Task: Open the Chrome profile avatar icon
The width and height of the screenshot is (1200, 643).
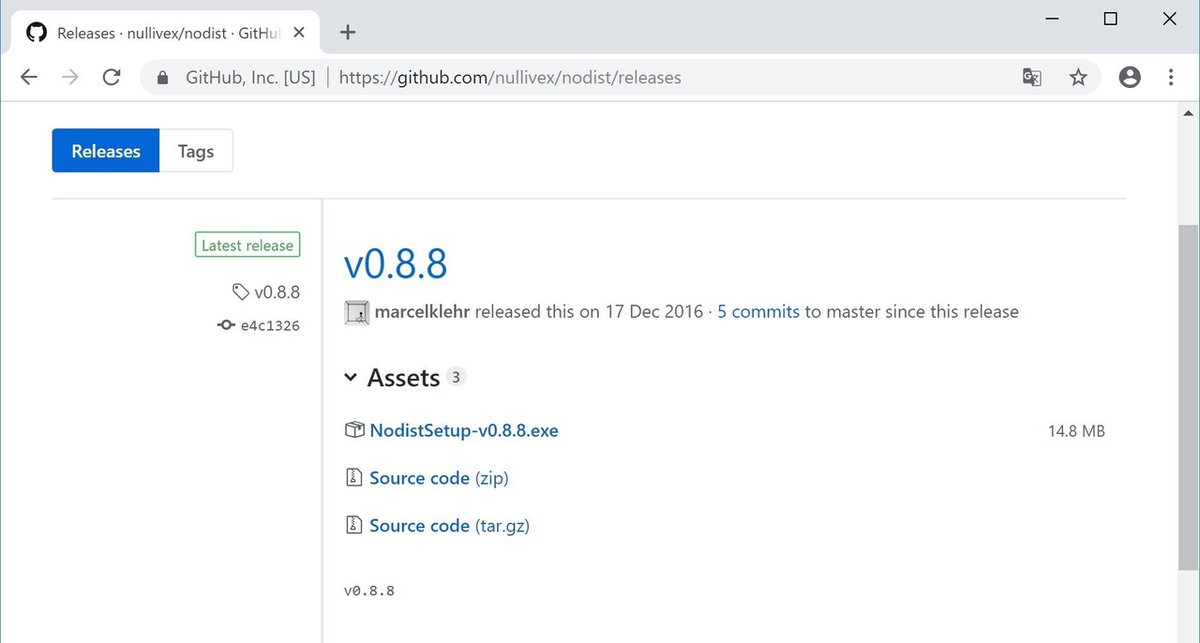Action: click(x=1129, y=76)
